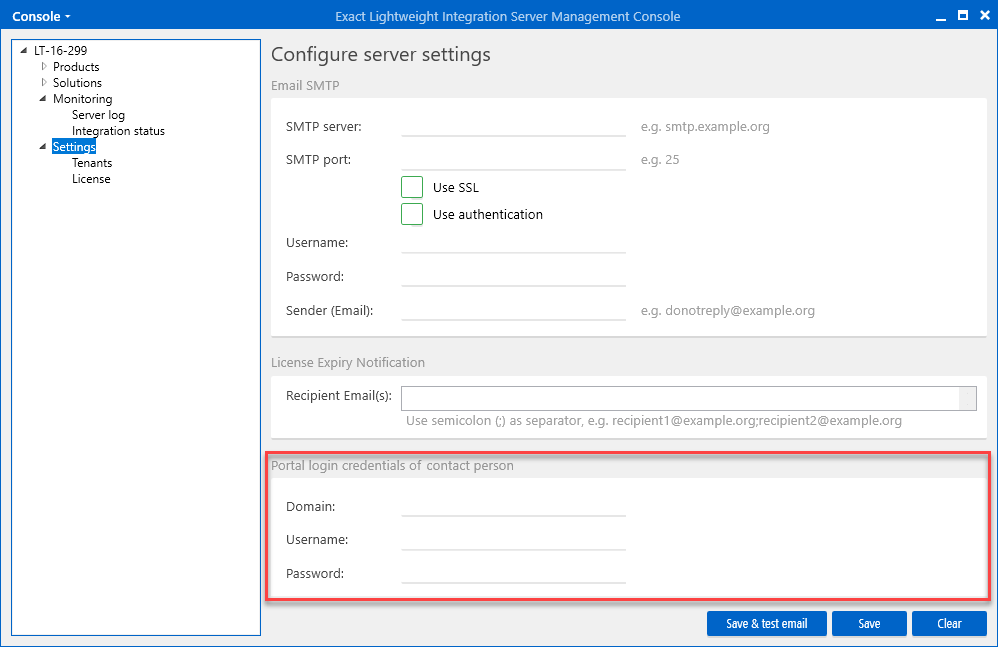This screenshot has width=998, height=647.
Task: Collapse the Settings tree node
Action: point(43,146)
